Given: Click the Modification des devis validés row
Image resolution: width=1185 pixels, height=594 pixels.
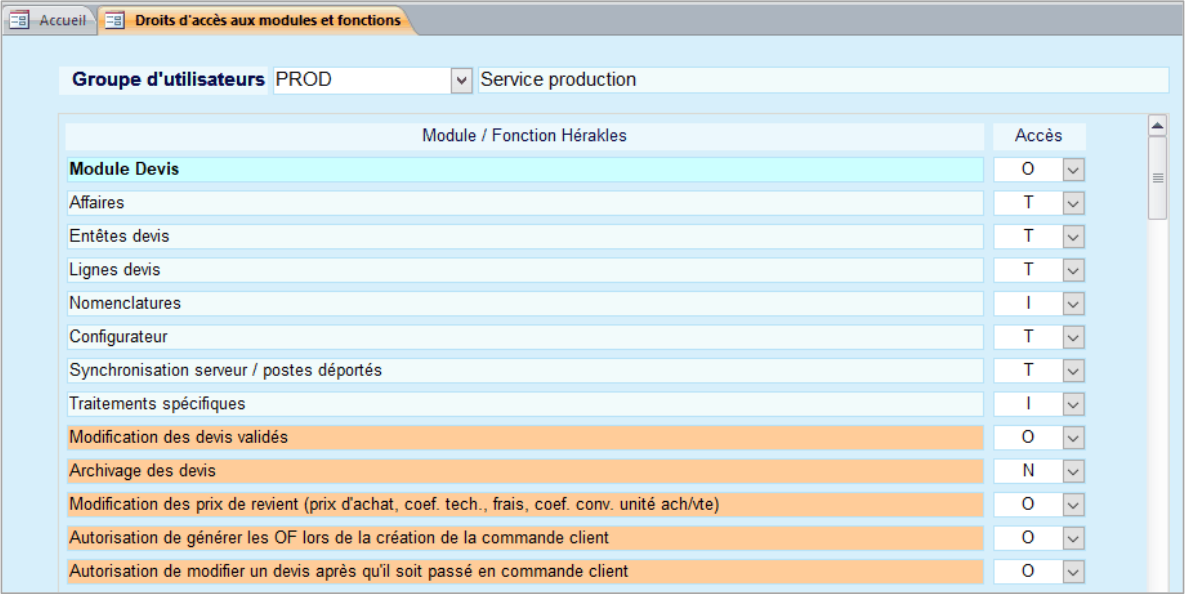Looking at the screenshot, I should click(524, 437).
